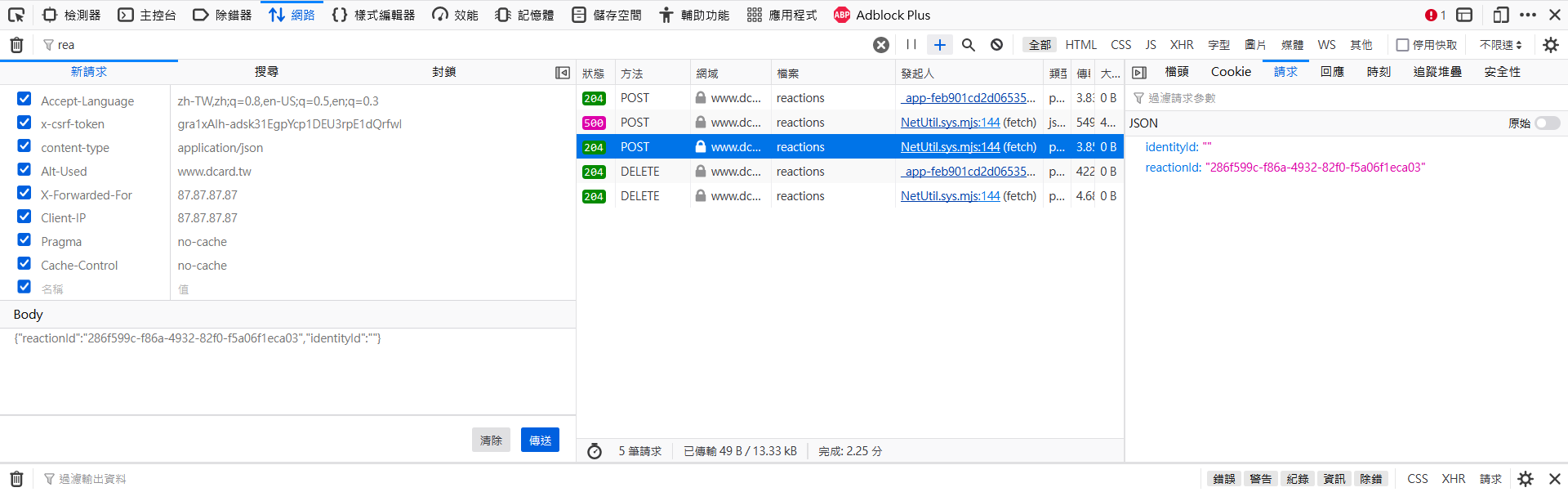This screenshot has height=492, width=1568.
Task: Open the Headers (檔頭) details tab
Action: [x=1177, y=72]
